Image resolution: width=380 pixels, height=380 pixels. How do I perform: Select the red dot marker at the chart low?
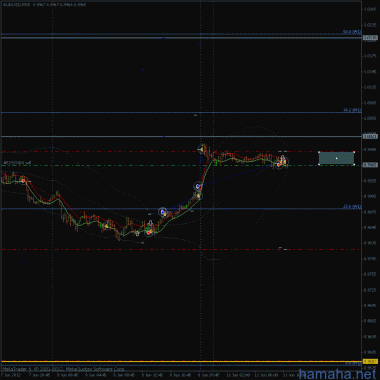tap(148, 233)
